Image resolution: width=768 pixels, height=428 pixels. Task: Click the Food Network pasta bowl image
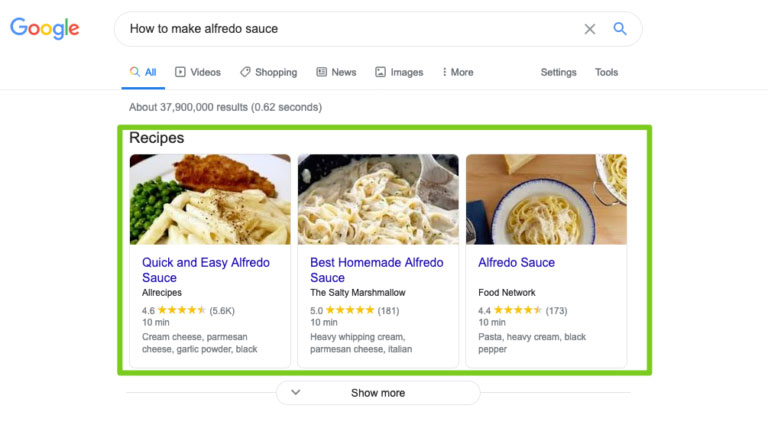click(x=546, y=199)
